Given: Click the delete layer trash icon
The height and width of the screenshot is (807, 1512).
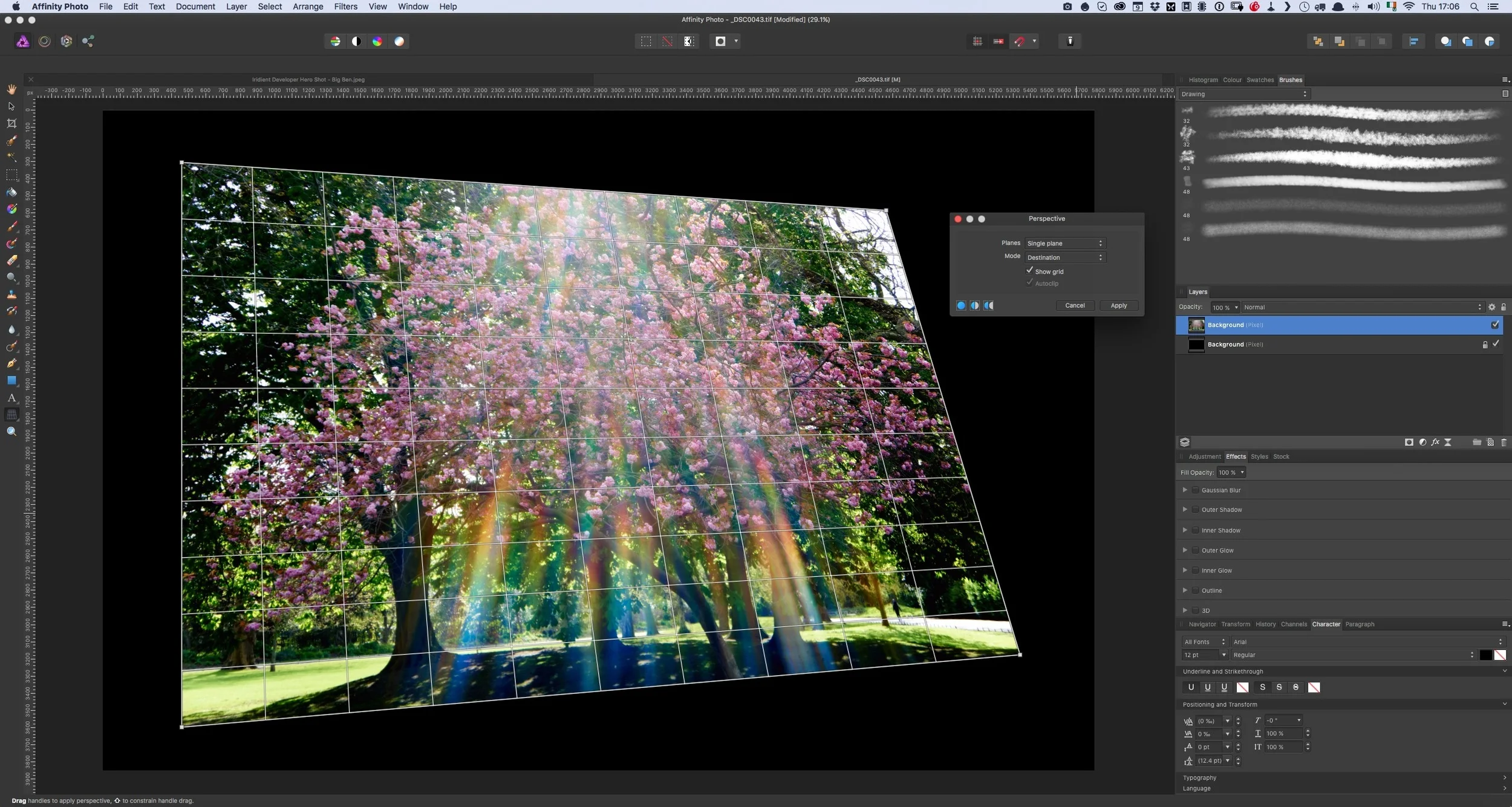Looking at the screenshot, I should pyautogui.click(x=1504, y=442).
